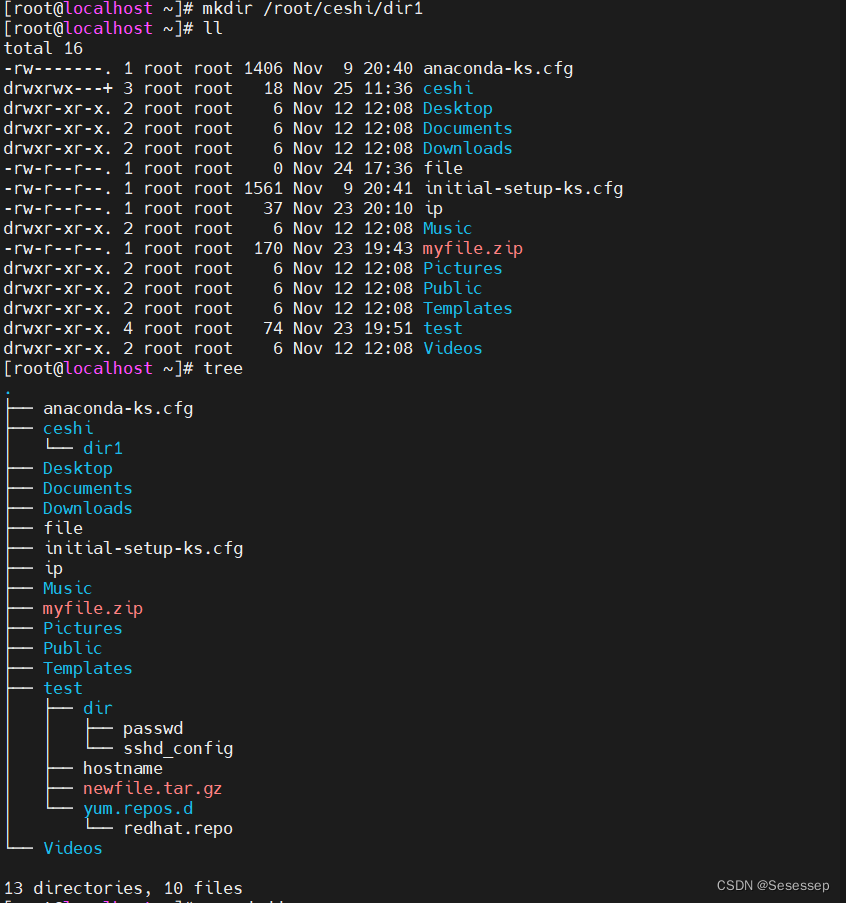Image resolution: width=846 pixels, height=903 pixels.
Task: Select 'Documents' in the ll listing
Action: pos(468,128)
